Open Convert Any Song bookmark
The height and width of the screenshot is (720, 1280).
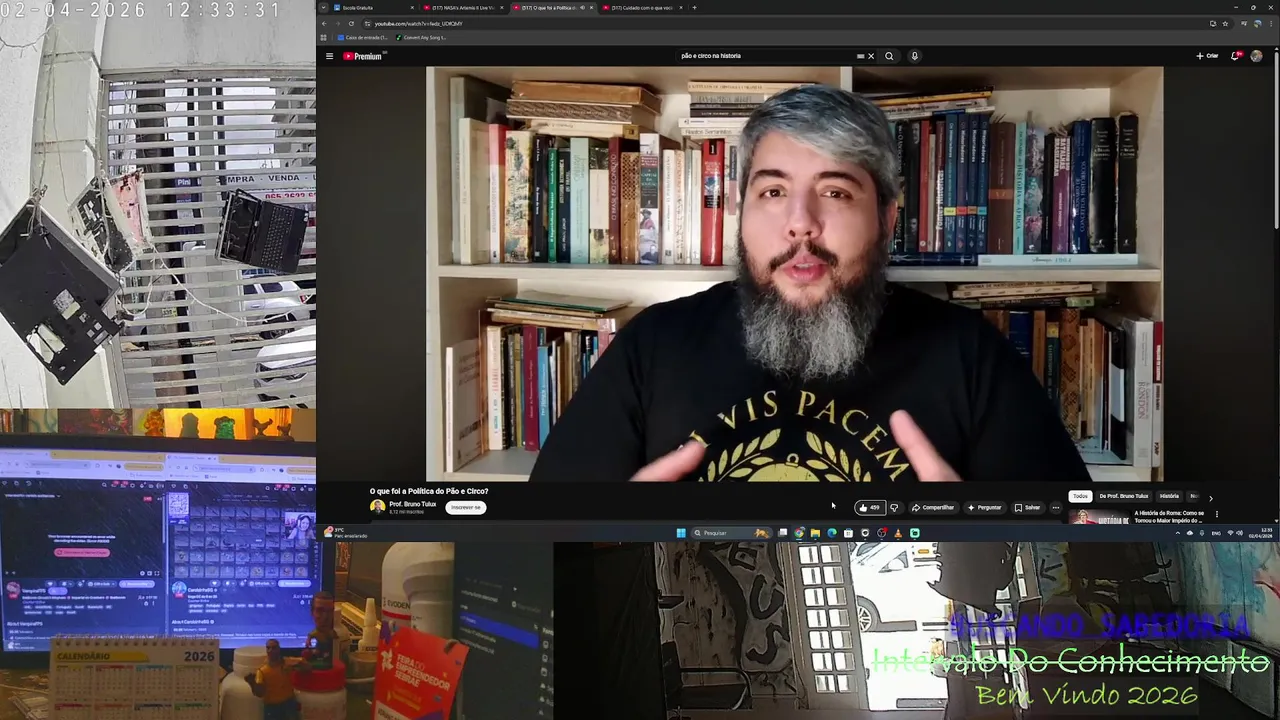point(421,37)
